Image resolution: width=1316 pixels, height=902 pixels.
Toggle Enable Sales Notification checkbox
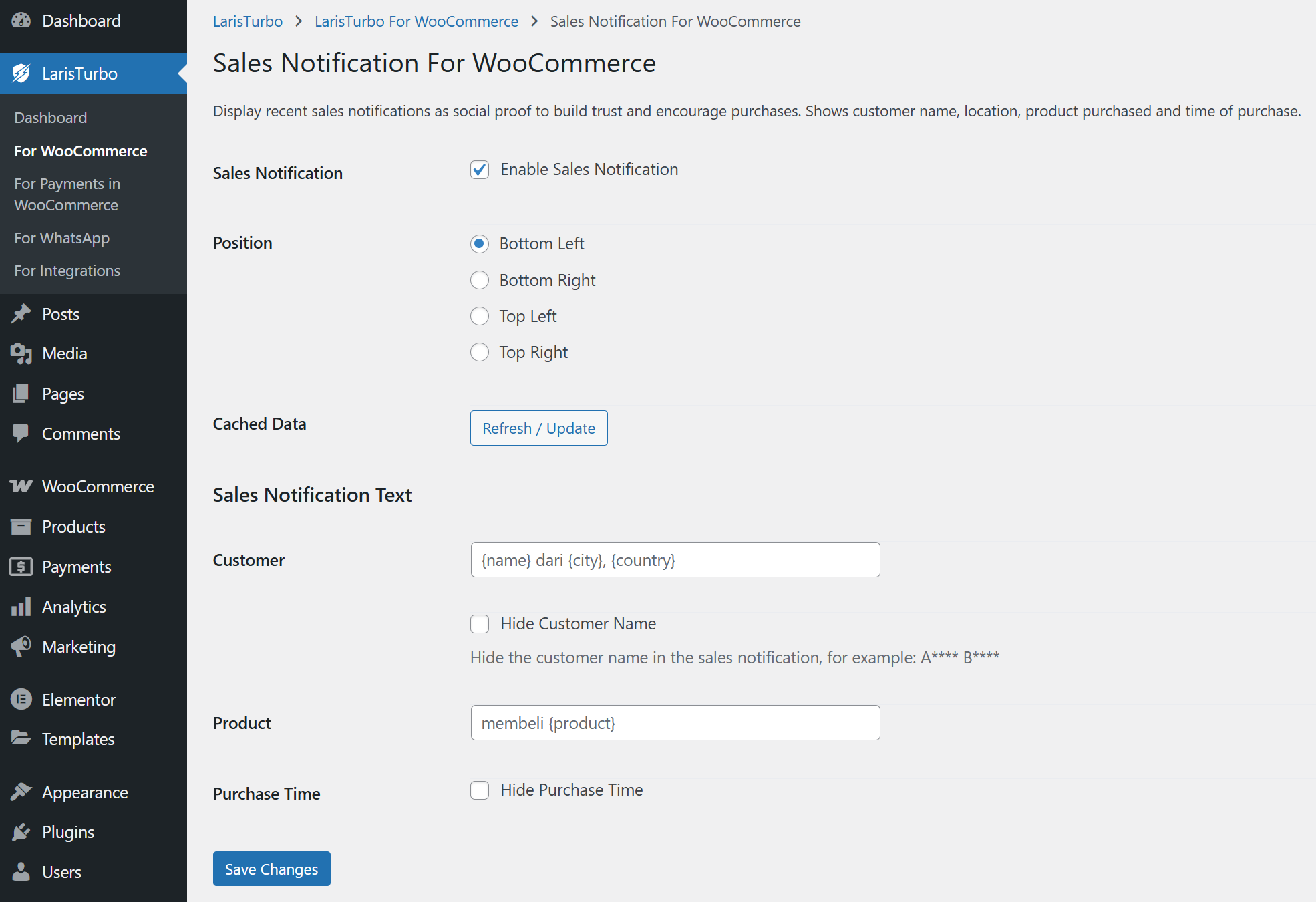pos(480,170)
